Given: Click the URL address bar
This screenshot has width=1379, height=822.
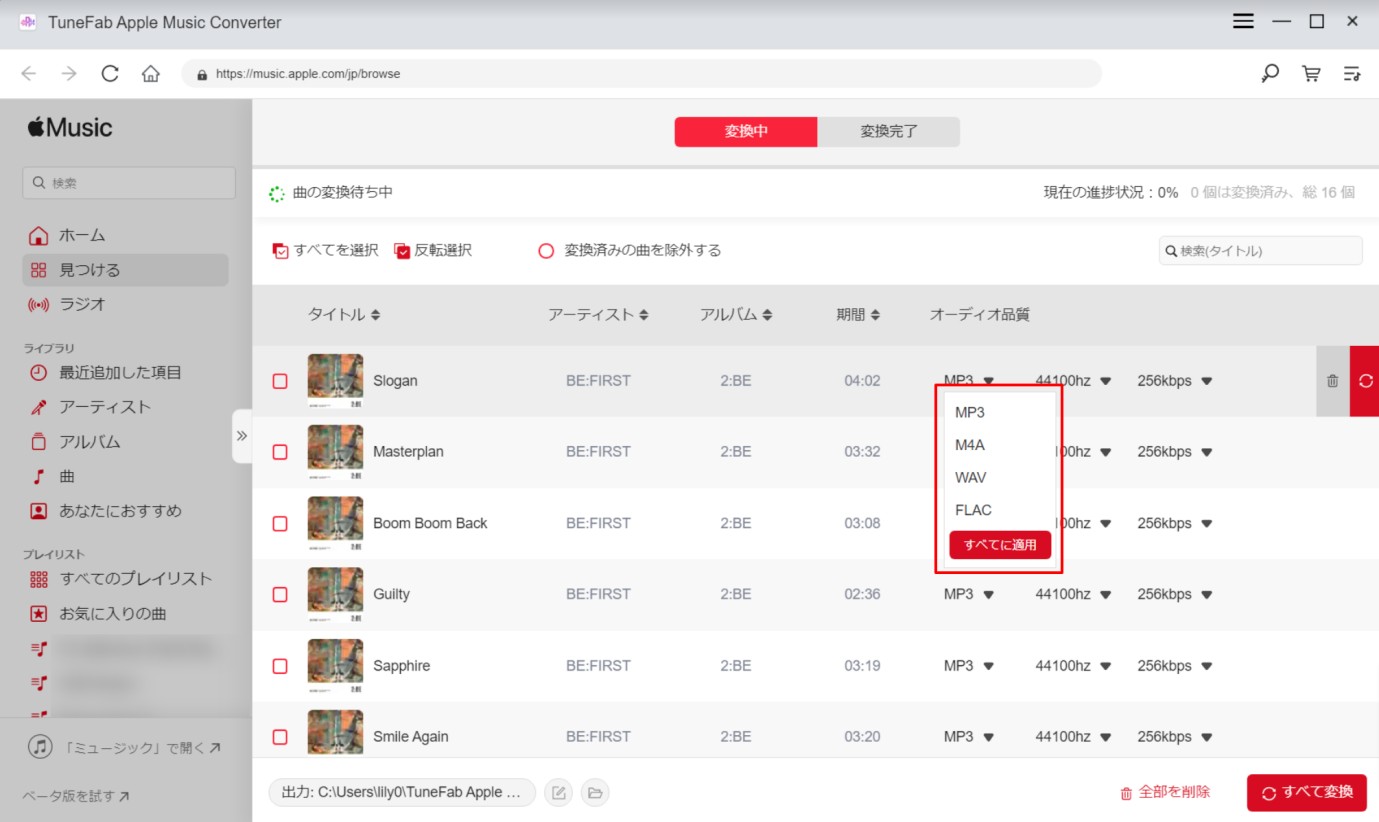Looking at the screenshot, I should [x=642, y=74].
